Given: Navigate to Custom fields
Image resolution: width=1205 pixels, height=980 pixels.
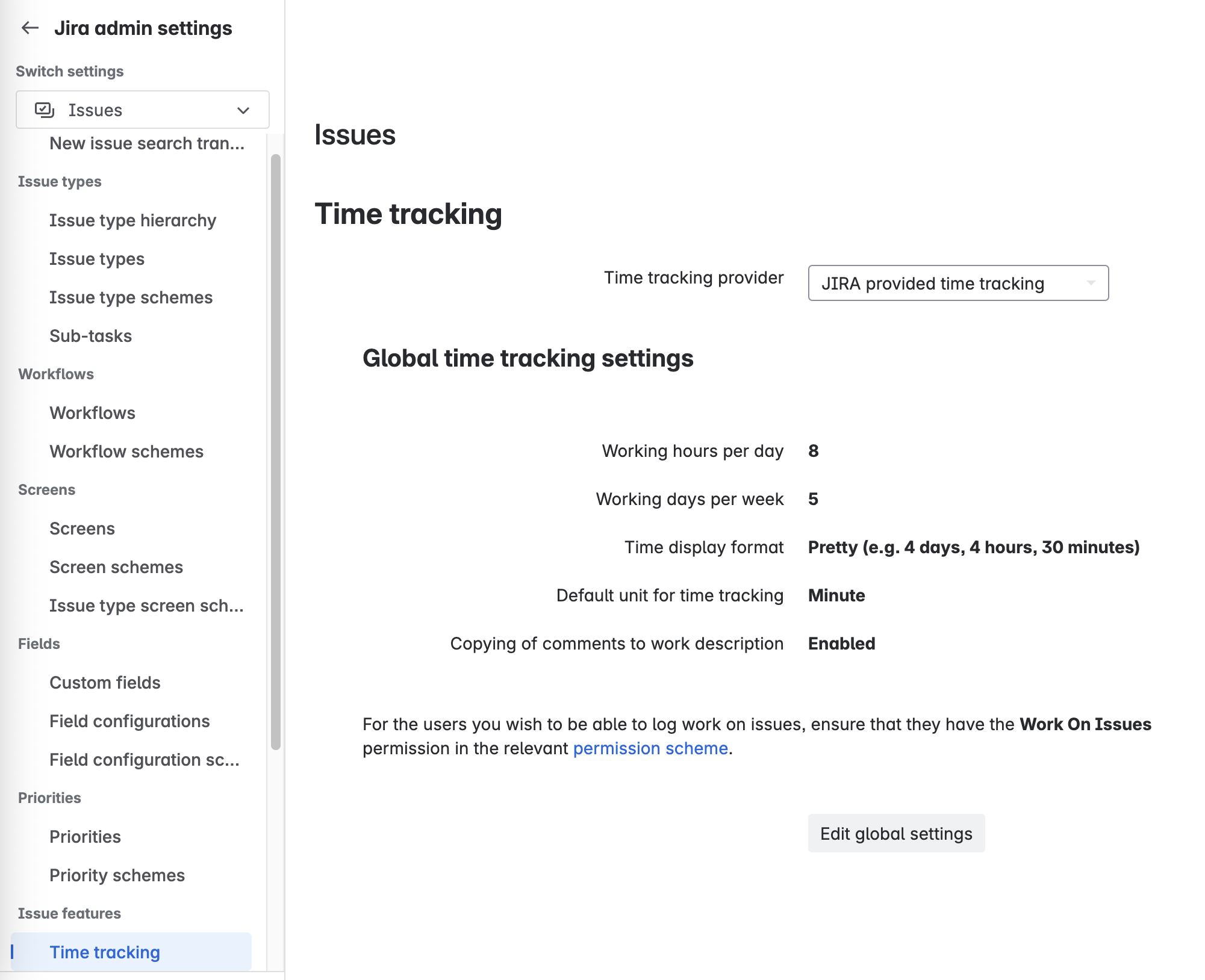Looking at the screenshot, I should 104,682.
